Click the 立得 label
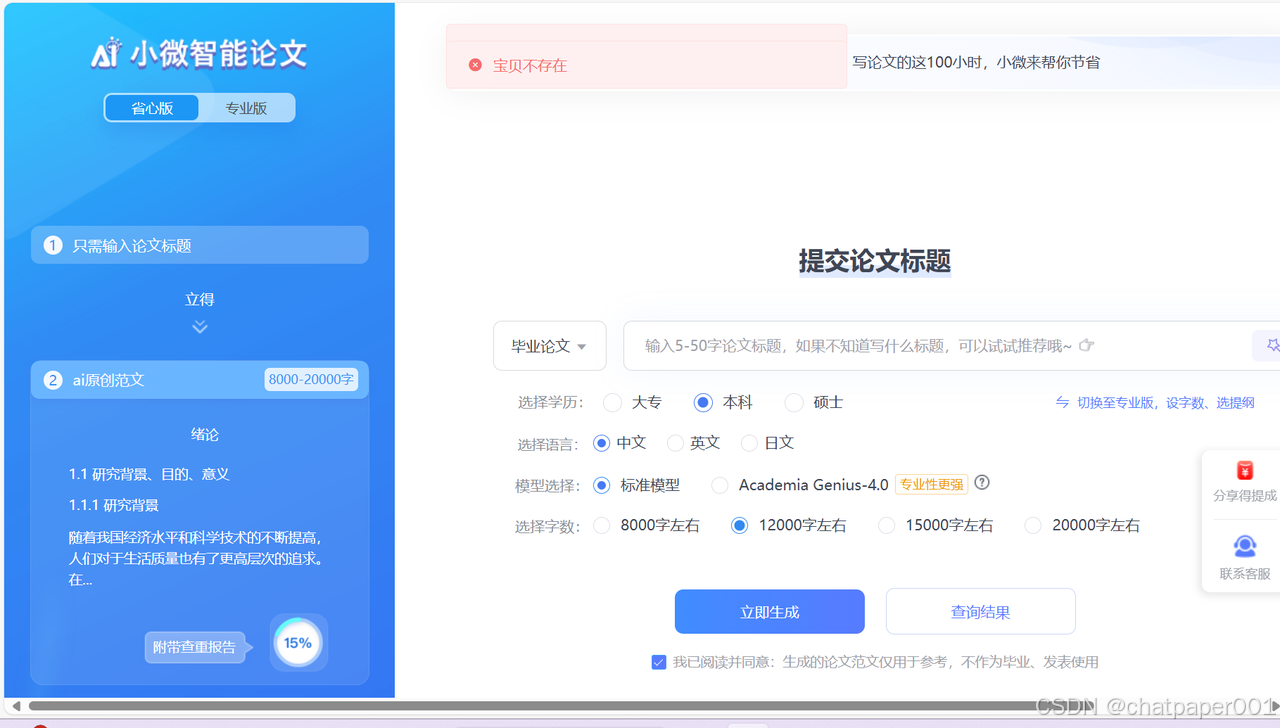Viewport: 1280px width, 728px height. coord(200,299)
